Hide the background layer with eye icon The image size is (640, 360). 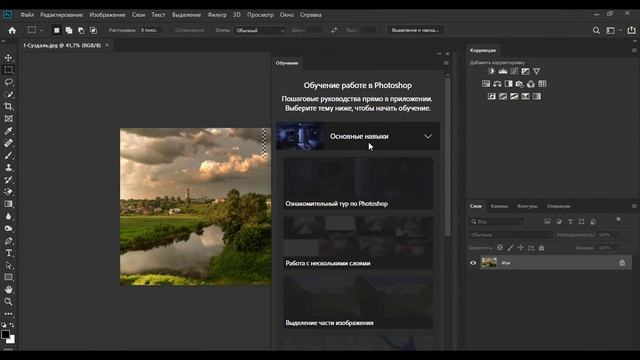tap(473, 263)
